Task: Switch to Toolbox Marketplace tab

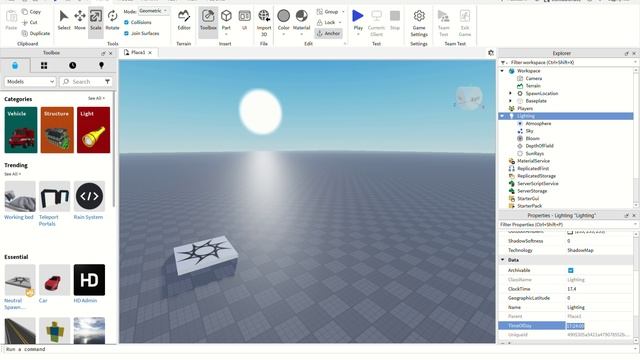Action: 15,65
